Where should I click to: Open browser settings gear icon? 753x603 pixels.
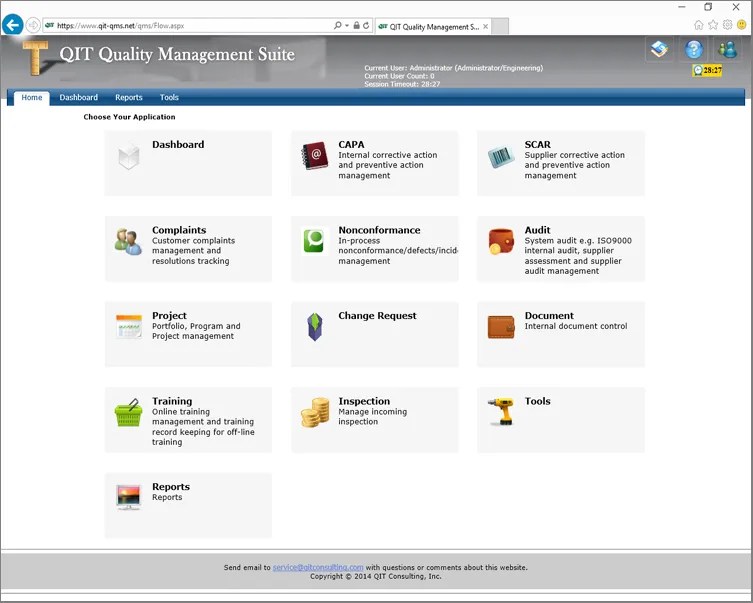pyautogui.click(x=728, y=25)
